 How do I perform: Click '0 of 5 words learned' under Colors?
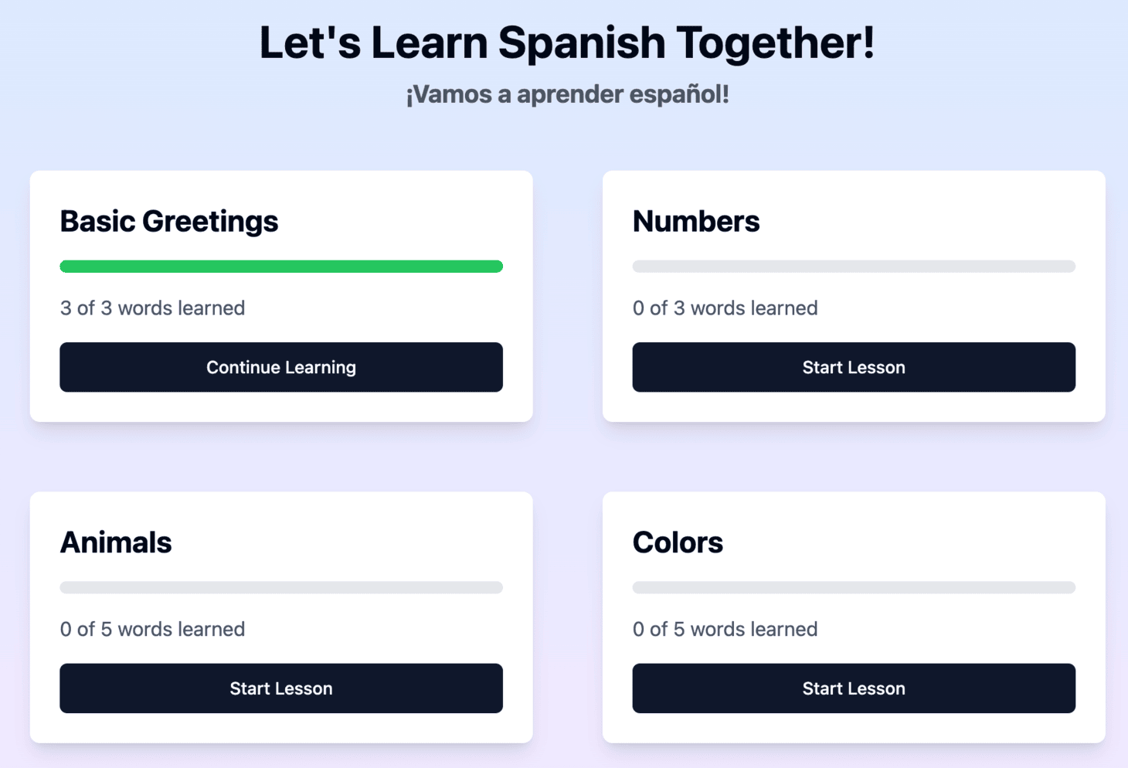pyautogui.click(x=724, y=629)
